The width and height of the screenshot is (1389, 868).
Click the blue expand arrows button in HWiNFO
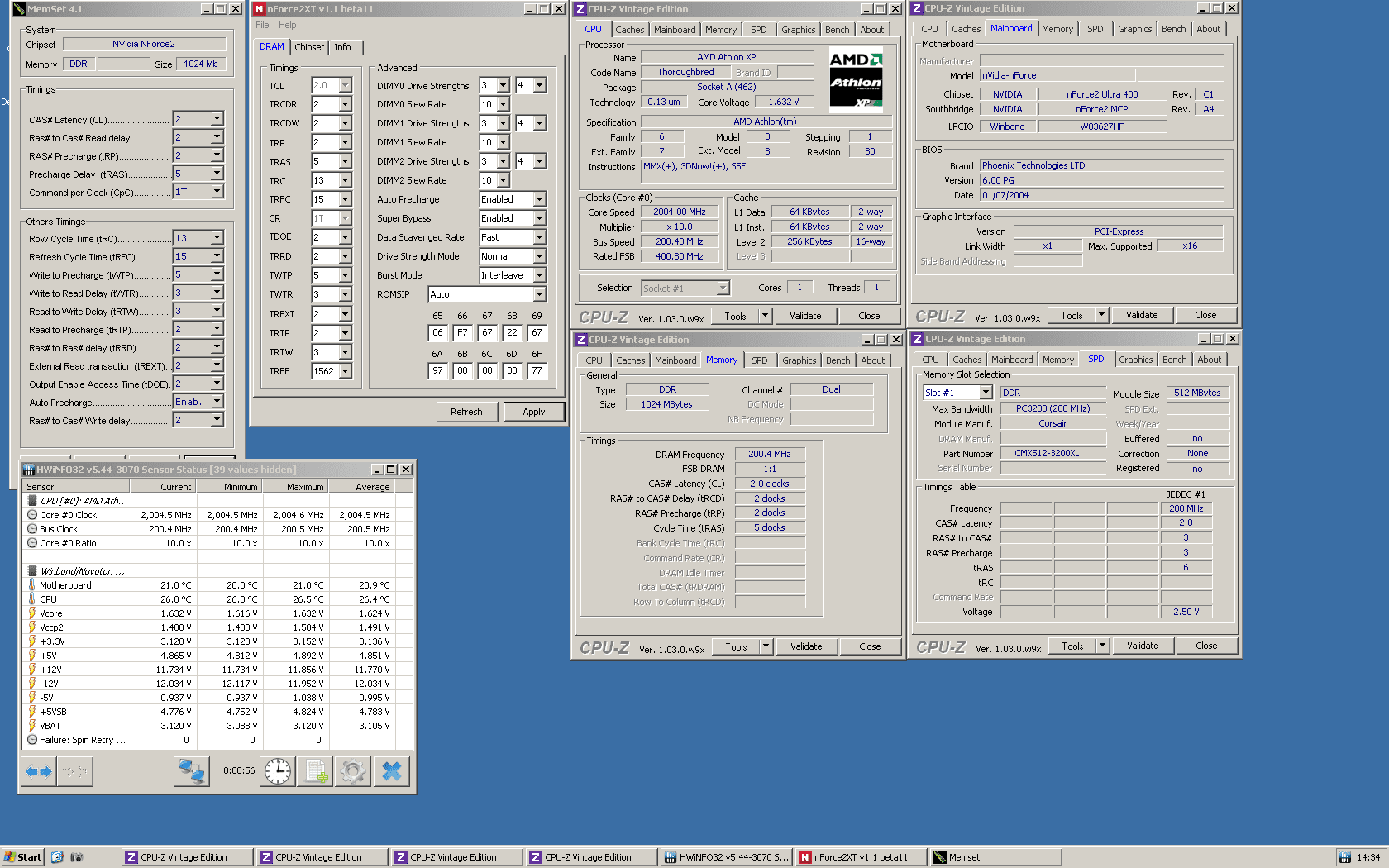coord(39,771)
